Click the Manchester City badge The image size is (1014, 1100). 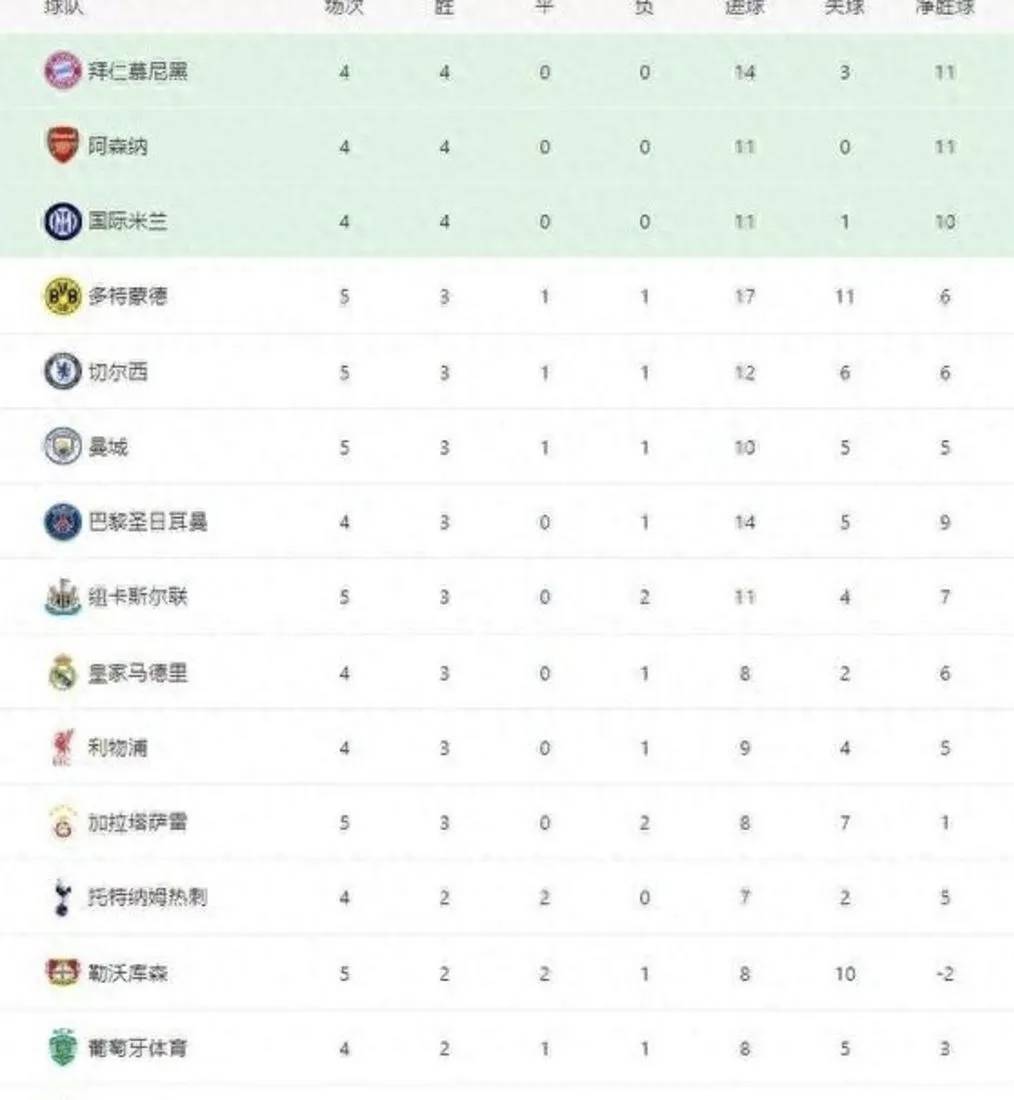tap(62, 447)
